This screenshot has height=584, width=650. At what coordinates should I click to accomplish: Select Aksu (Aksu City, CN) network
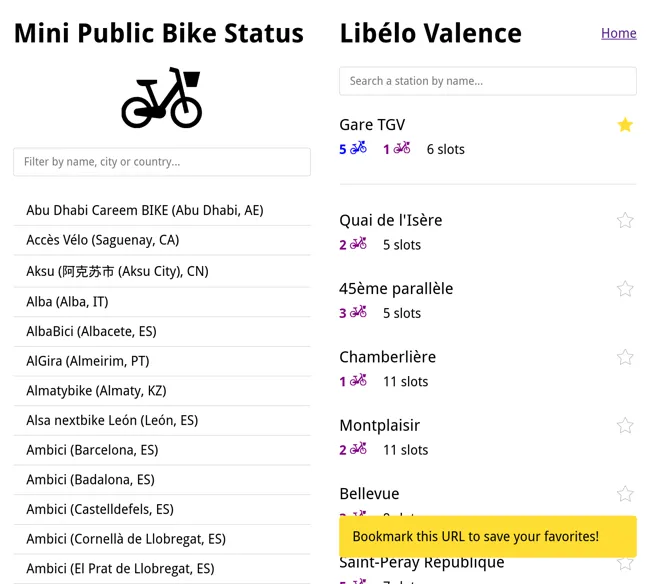[162, 271]
